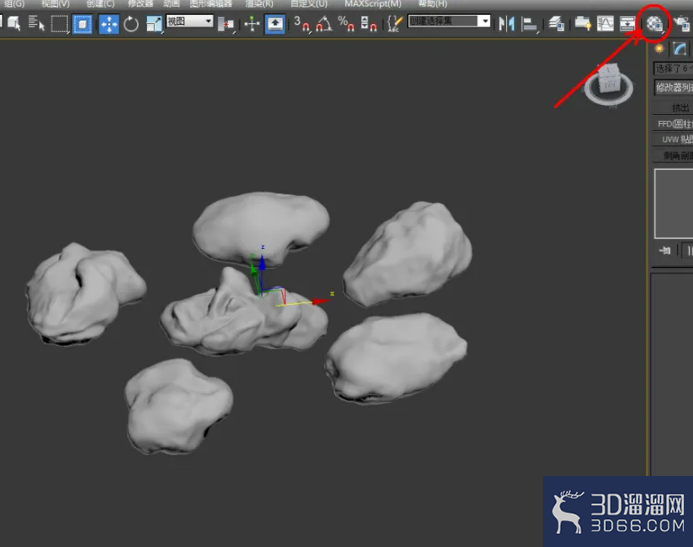Click the Align tool icon
The height and width of the screenshot is (547, 693).
(529, 24)
